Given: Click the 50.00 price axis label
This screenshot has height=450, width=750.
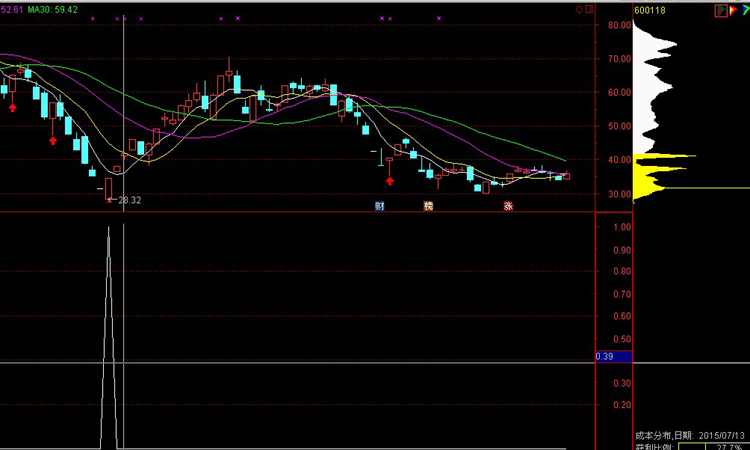Looking at the screenshot, I should click(x=620, y=126).
